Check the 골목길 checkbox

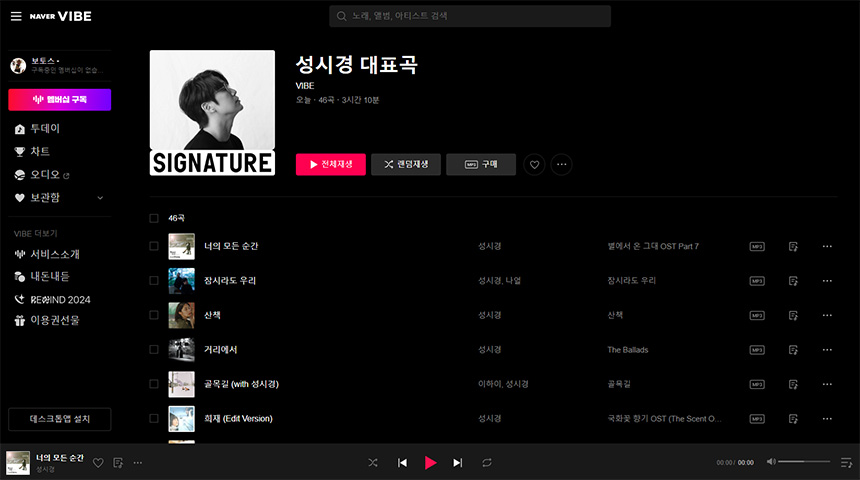154,385
